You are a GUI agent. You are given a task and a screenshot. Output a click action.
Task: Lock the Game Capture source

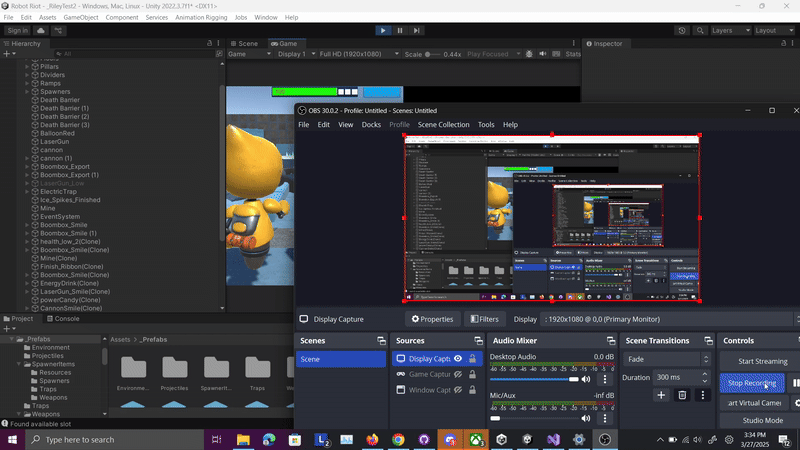tap(472, 374)
